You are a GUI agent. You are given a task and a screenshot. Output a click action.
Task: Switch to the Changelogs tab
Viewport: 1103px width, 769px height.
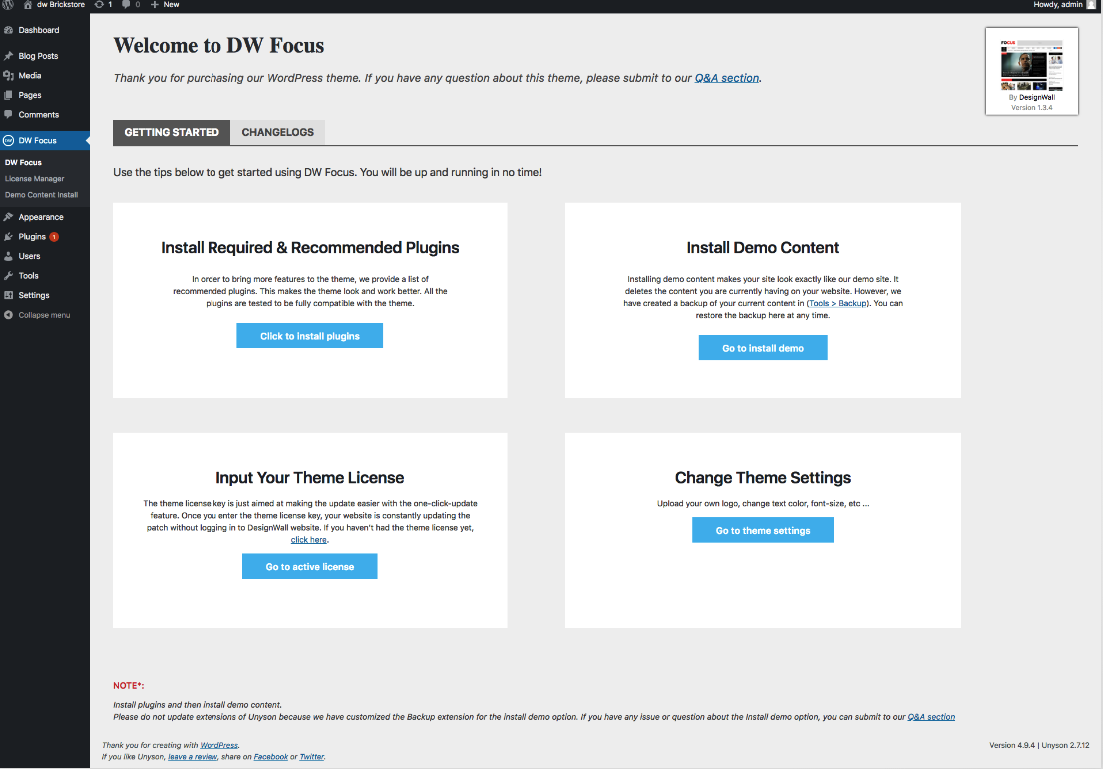pyautogui.click(x=278, y=132)
